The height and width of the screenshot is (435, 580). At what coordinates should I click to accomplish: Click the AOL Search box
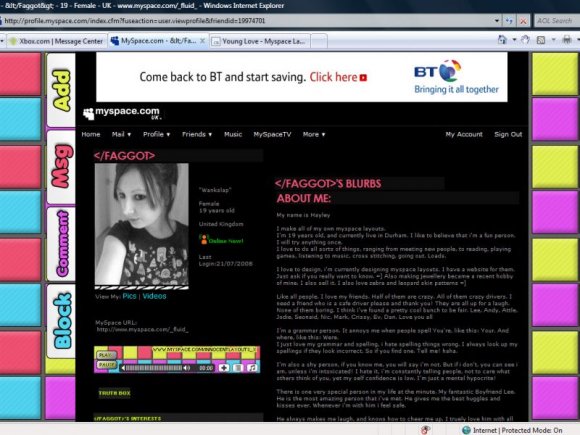click(x=557, y=21)
